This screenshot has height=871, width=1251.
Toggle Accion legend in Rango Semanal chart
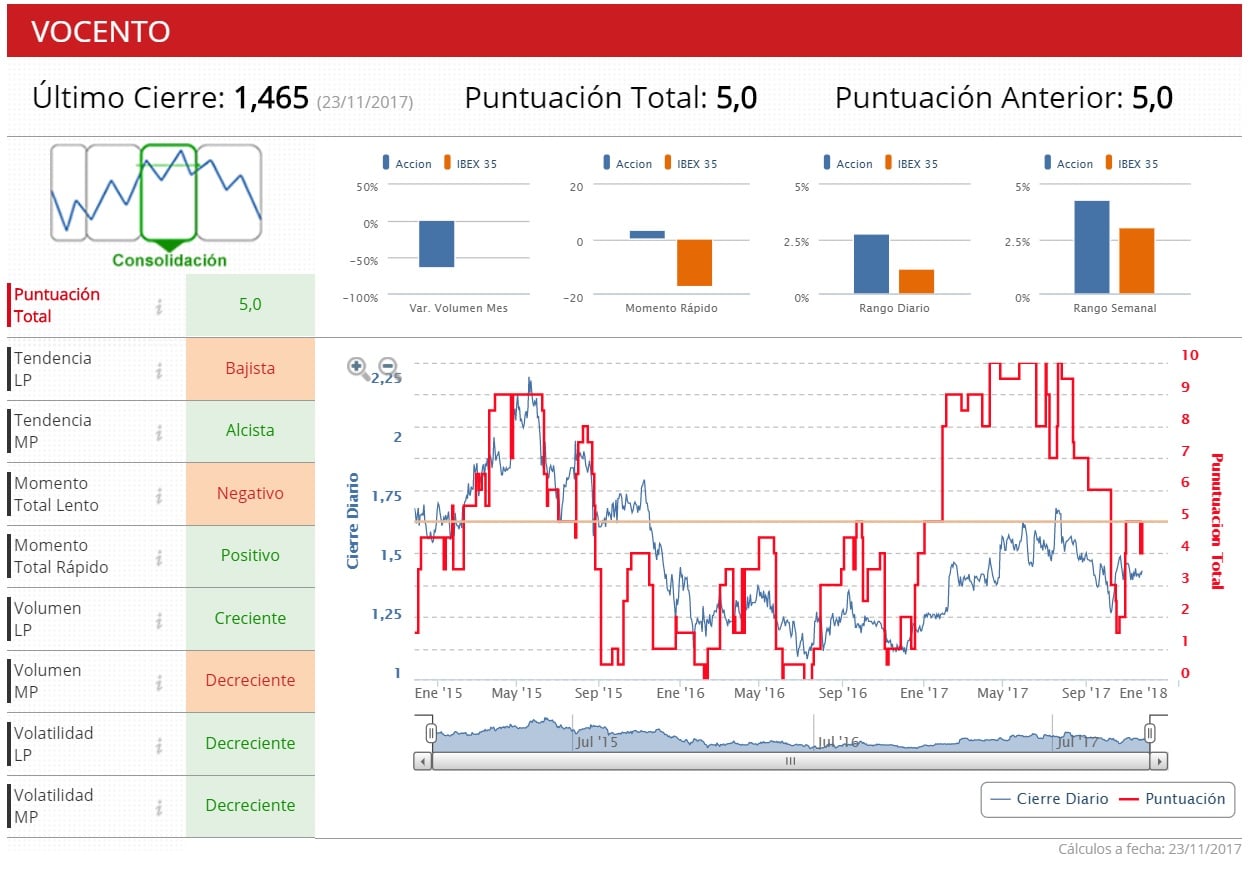pos(1068,164)
